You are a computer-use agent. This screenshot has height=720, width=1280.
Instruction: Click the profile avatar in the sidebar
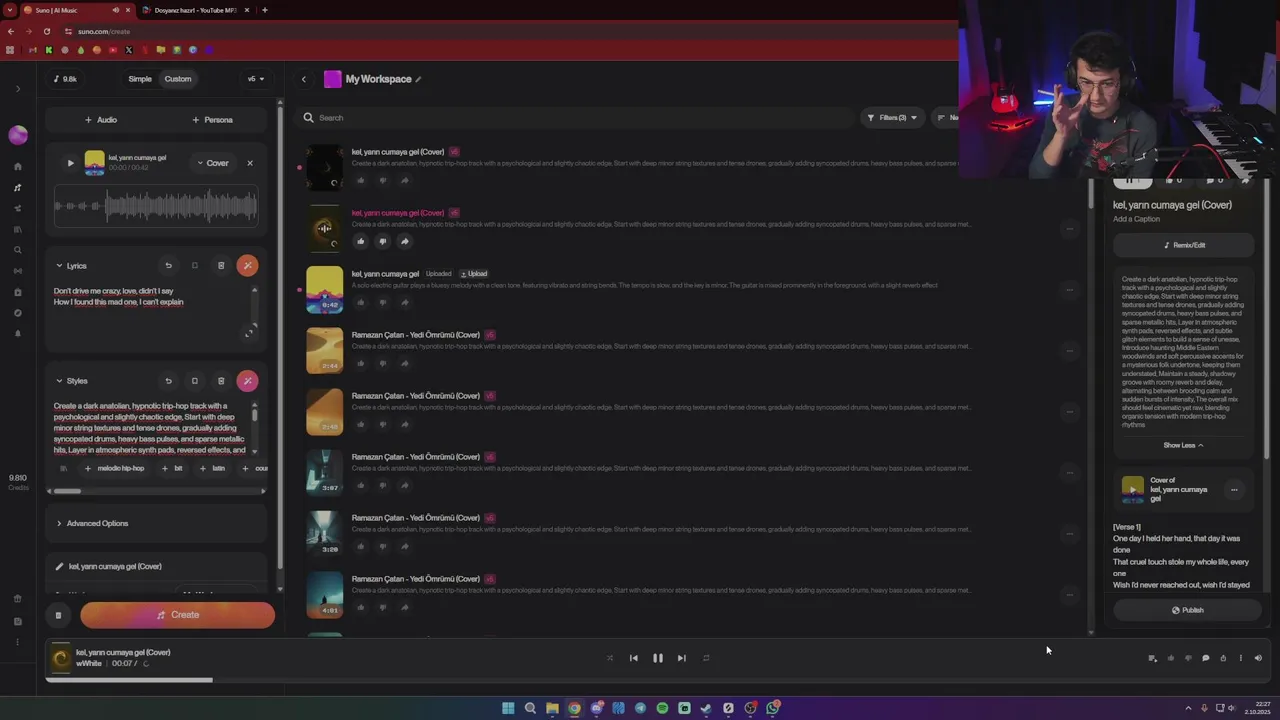[18, 135]
